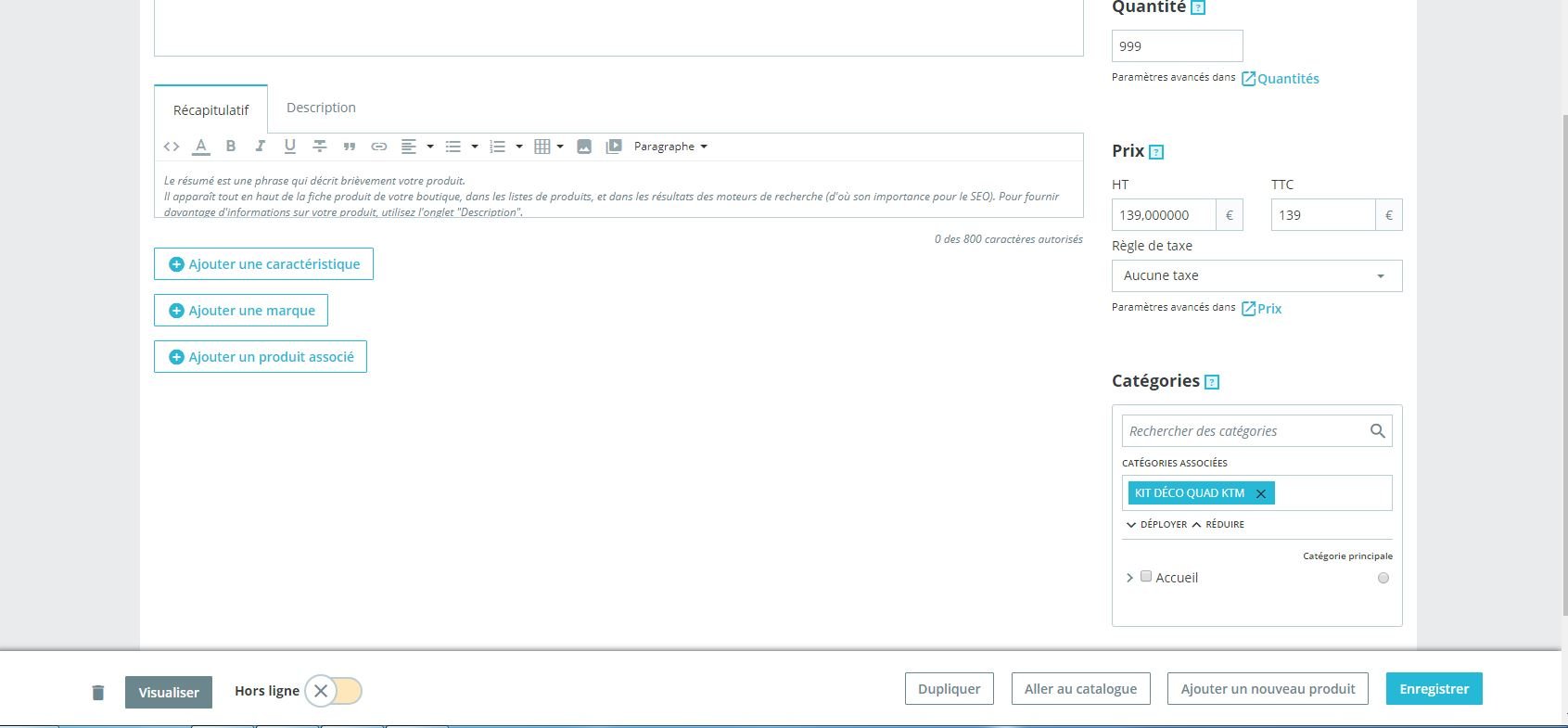This screenshot has width=1568, height=728.
Task: Open the text alignment dropdown
Action: tap(417, 147)
